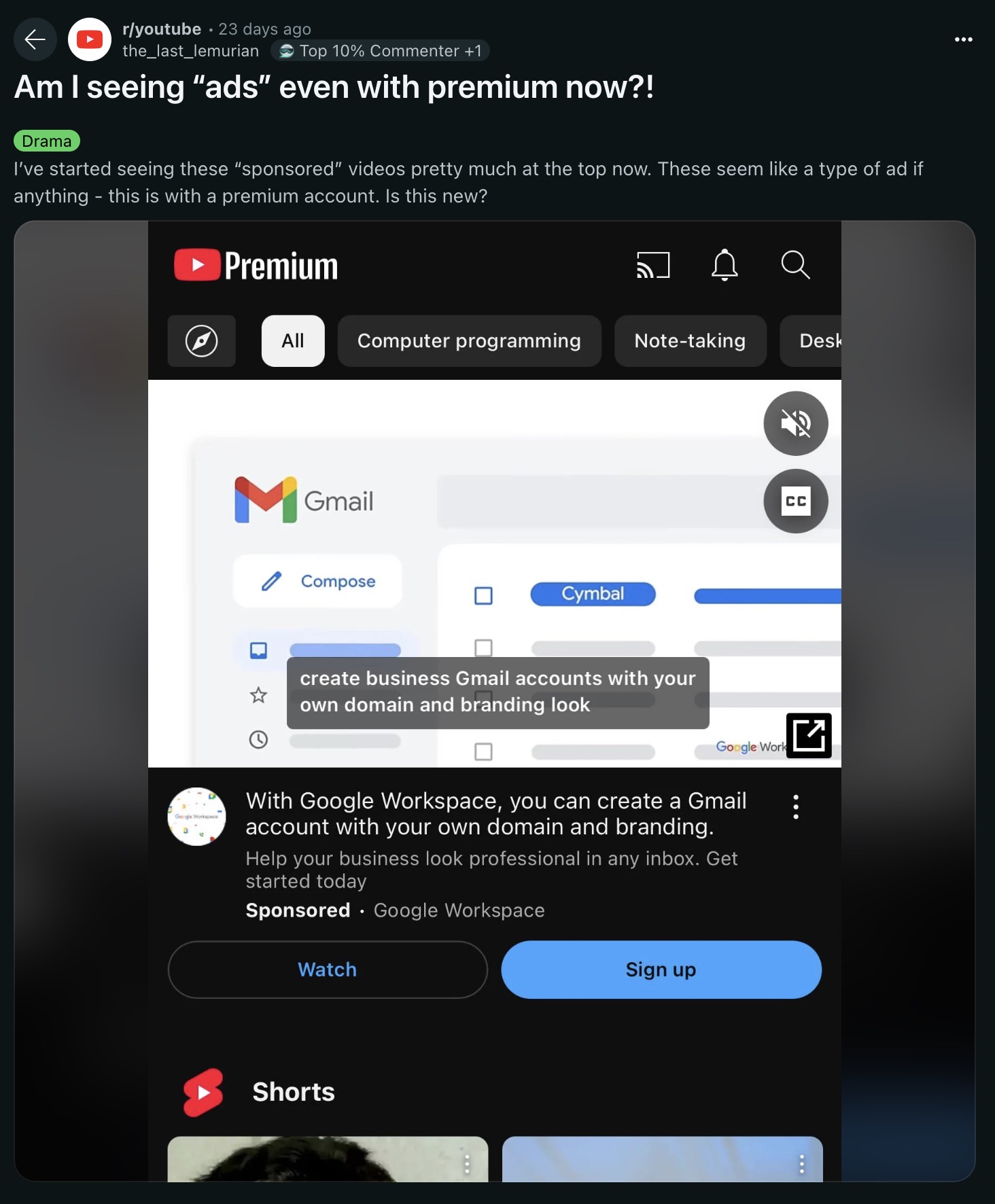
Task: Toggle the muted speaker button on ad
Action: click(x=796, y=424)
